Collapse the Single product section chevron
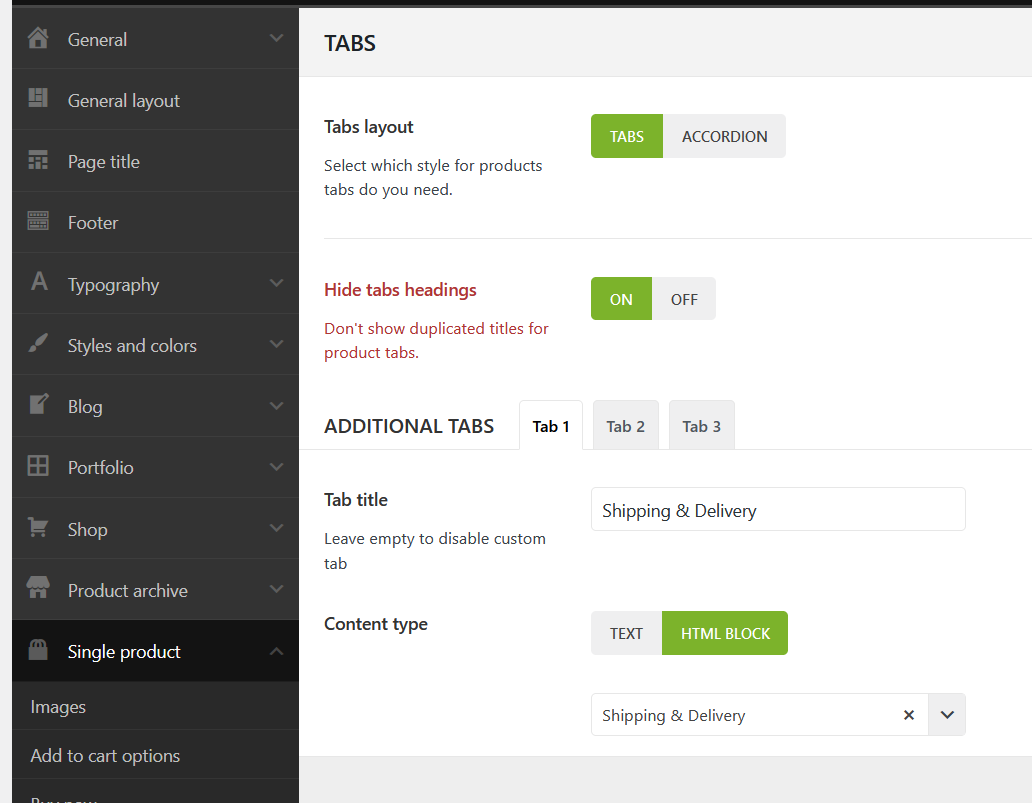This screenshot has height=803, width=1032. point(277,651)
